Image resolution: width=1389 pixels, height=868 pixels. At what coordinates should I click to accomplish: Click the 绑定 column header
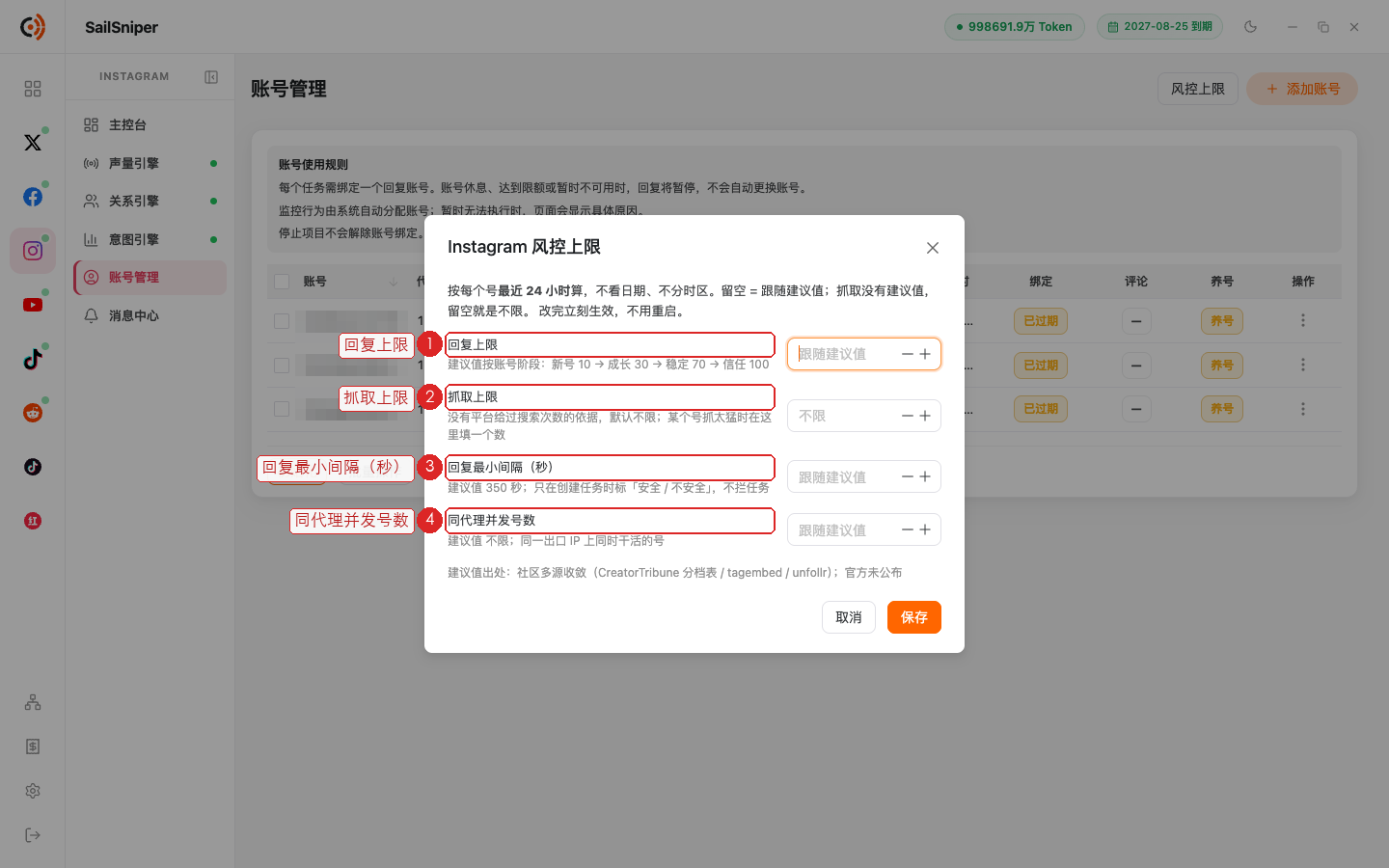[x=1041, y=282]
